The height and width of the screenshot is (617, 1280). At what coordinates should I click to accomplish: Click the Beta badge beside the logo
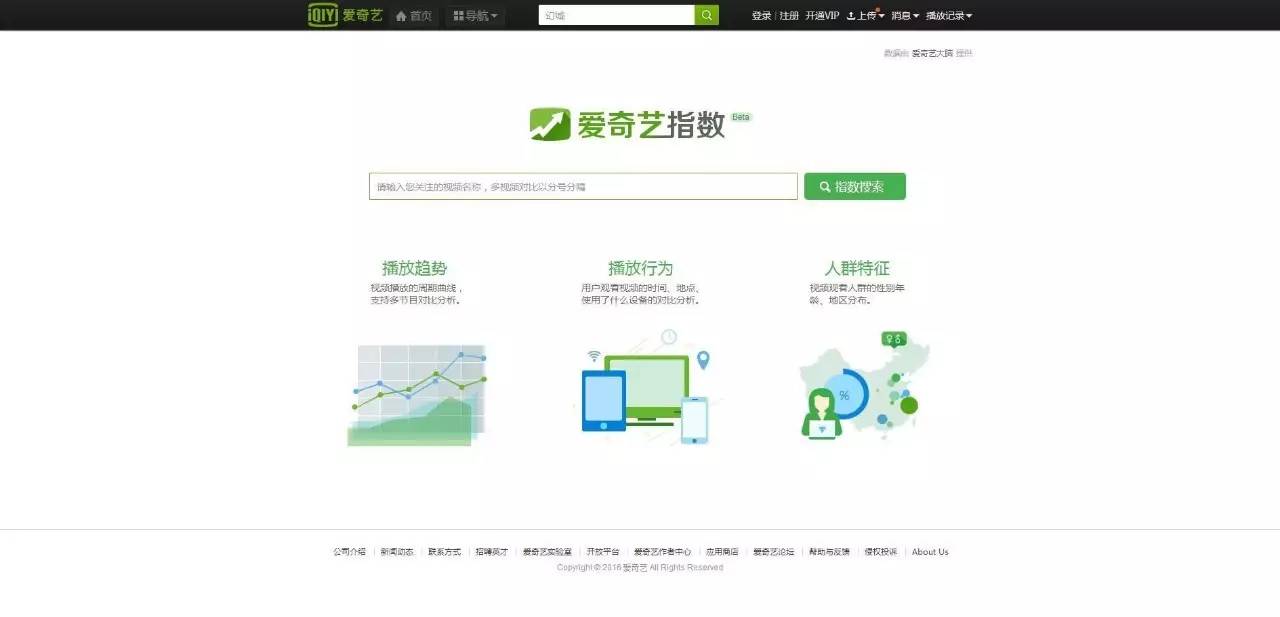click(x=741, y=117)
